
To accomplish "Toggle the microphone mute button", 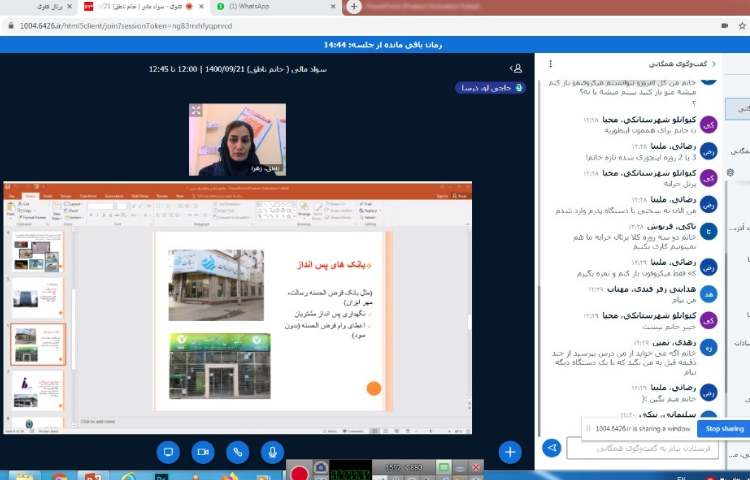I will pyautogui.click(x=273, y=452).
